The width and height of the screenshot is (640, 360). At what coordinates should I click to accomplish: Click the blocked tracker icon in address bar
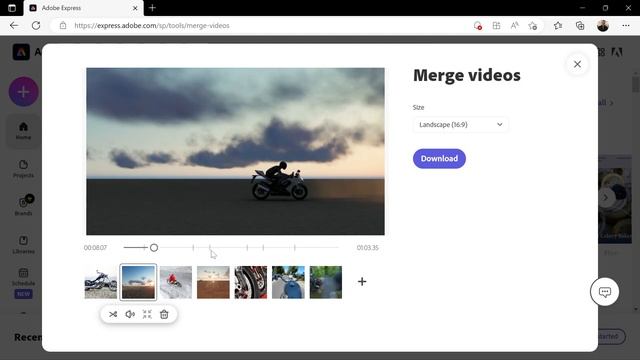(x=478, y=26)
